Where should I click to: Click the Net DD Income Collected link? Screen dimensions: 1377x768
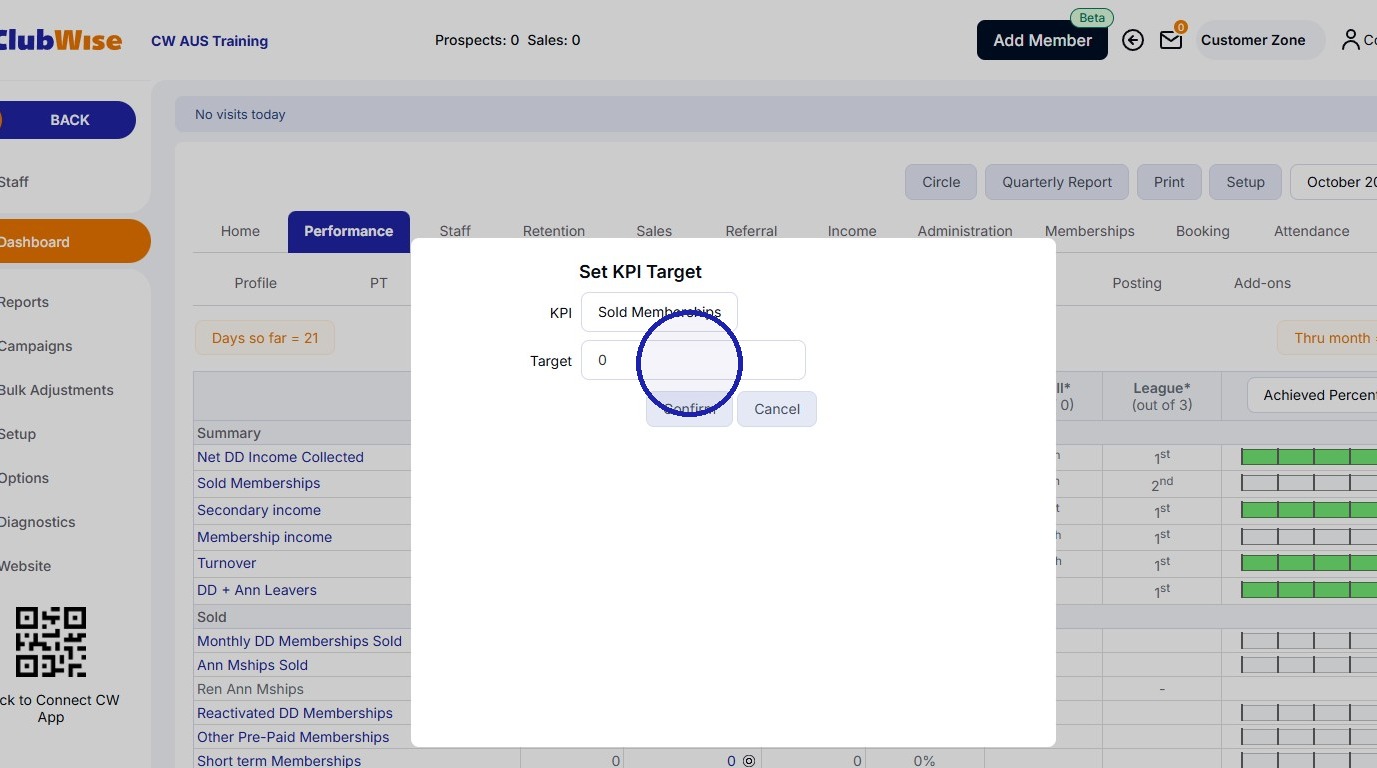click(x=280, y=457)
